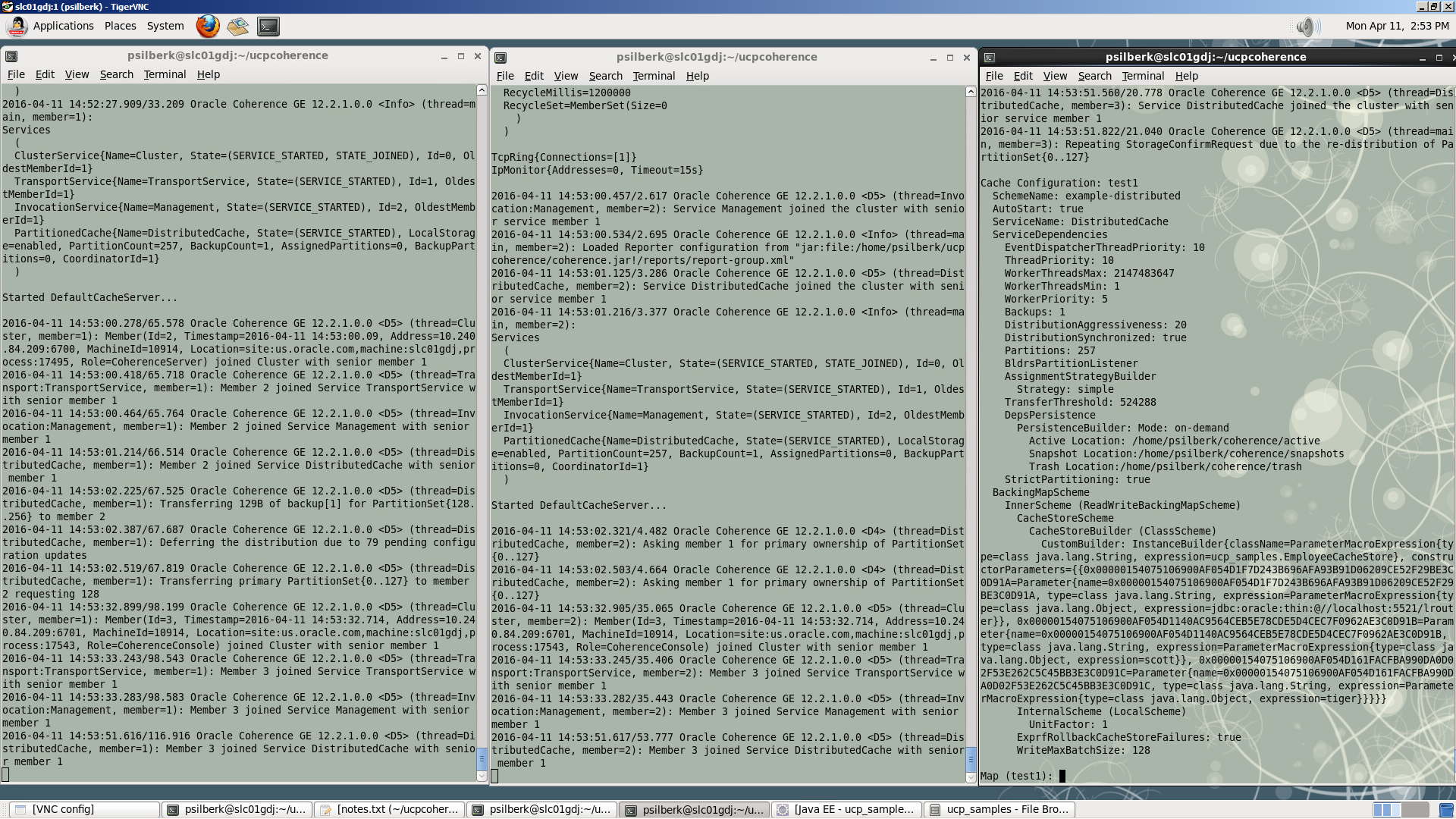The height and width of the screenshot is (819, 1456).
Task: Click the right terminal window menu icon
Action: [990, 58]
